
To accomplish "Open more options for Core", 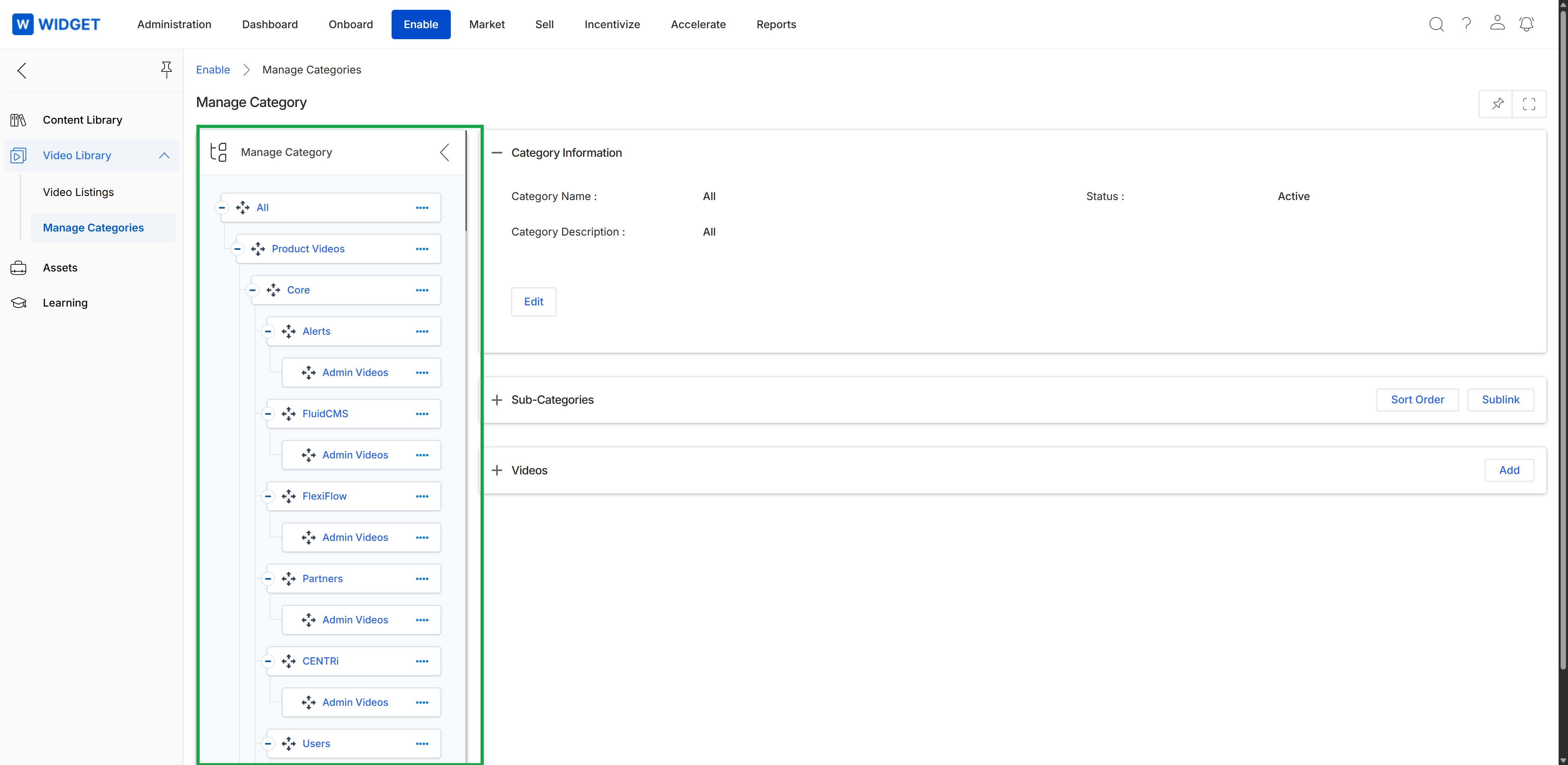I will coord(422,290).
